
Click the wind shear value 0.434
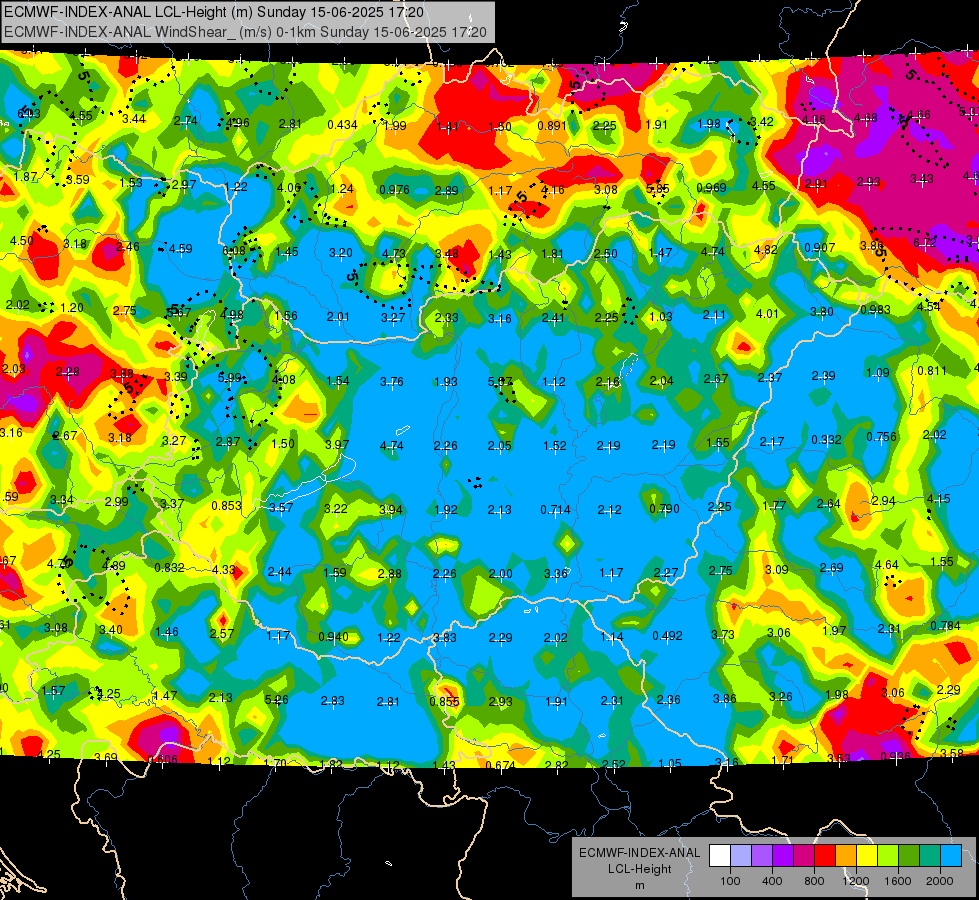(x=342, y=125)
